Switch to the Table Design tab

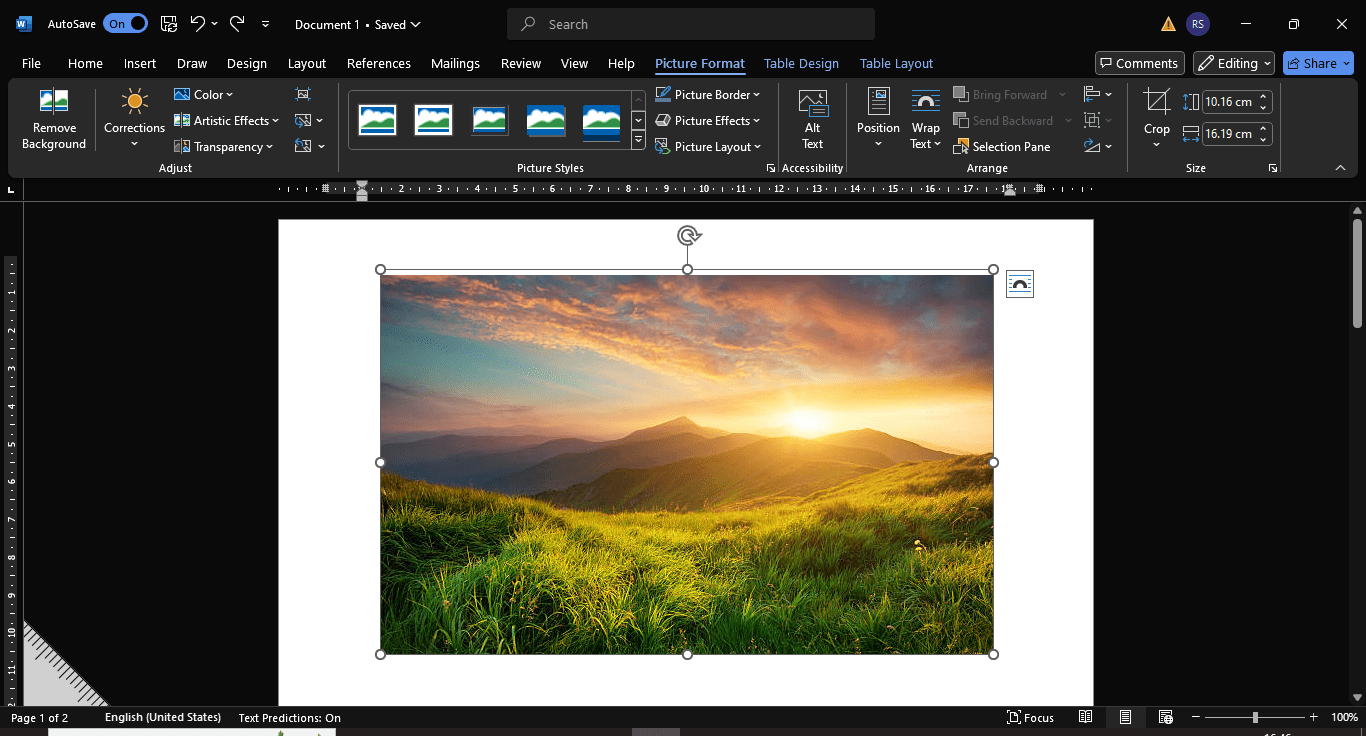click(x=801, y=63)
